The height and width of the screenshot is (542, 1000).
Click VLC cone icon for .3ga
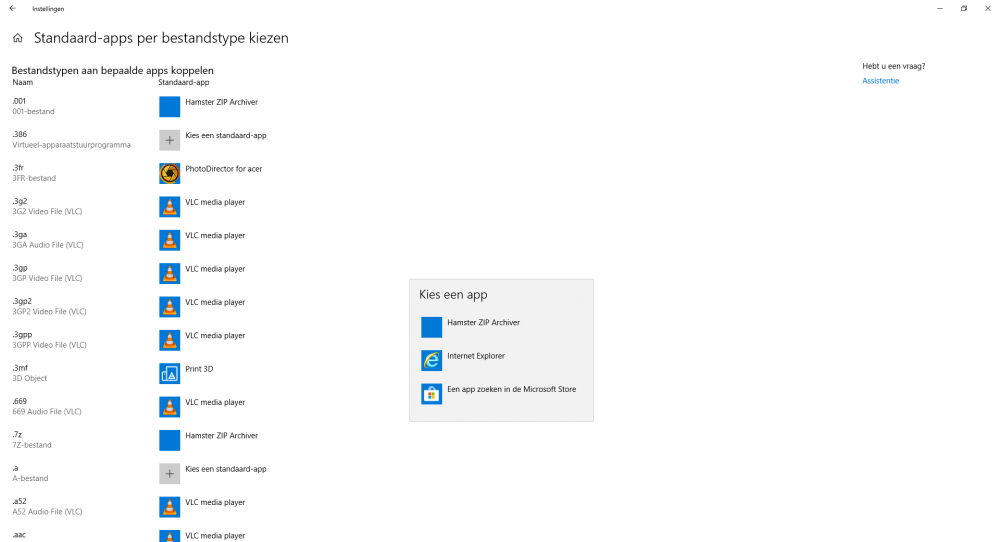(x=170, y=240)
